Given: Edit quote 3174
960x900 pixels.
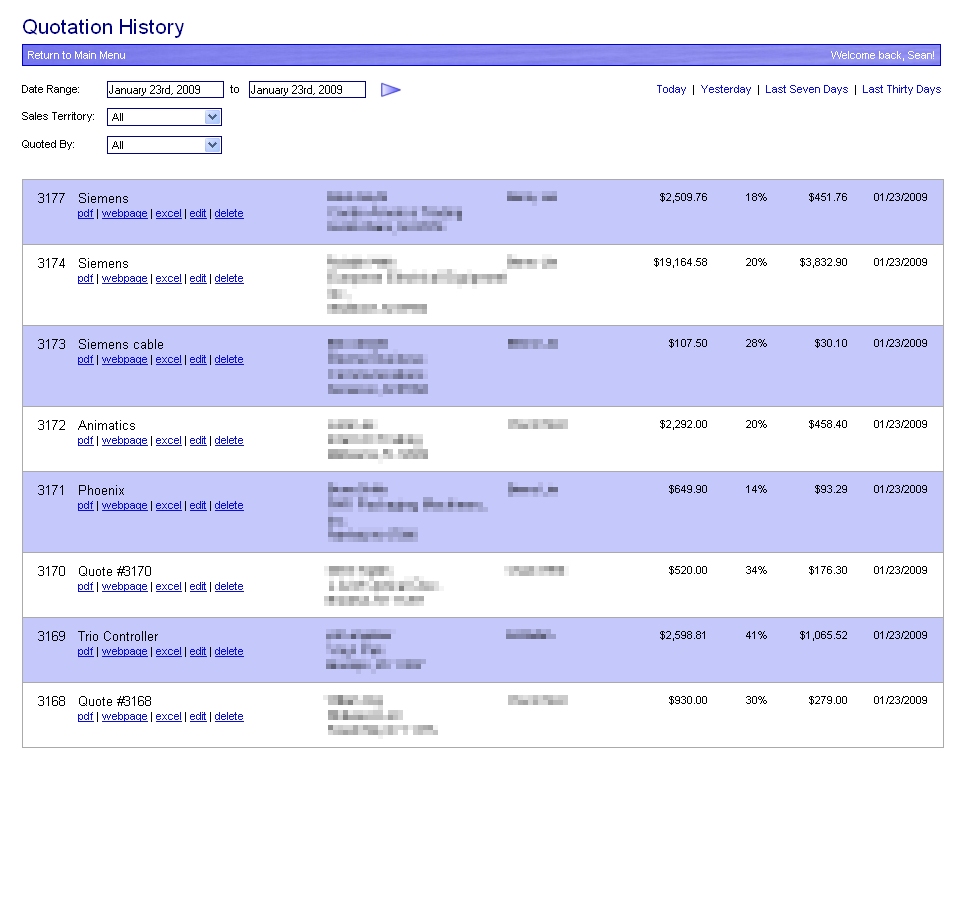Looking at the screenshot, I should click(x=198, y=279).
